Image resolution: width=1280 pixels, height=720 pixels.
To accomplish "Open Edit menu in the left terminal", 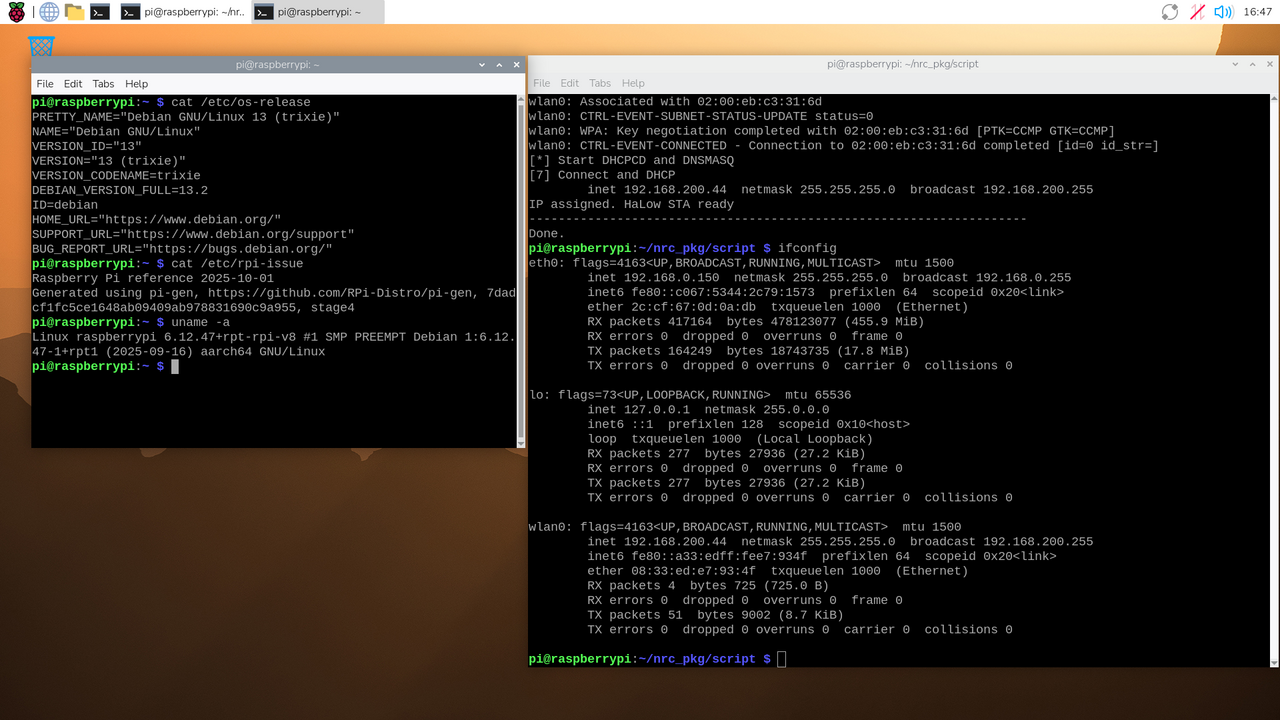I will (x=73, y=84).
